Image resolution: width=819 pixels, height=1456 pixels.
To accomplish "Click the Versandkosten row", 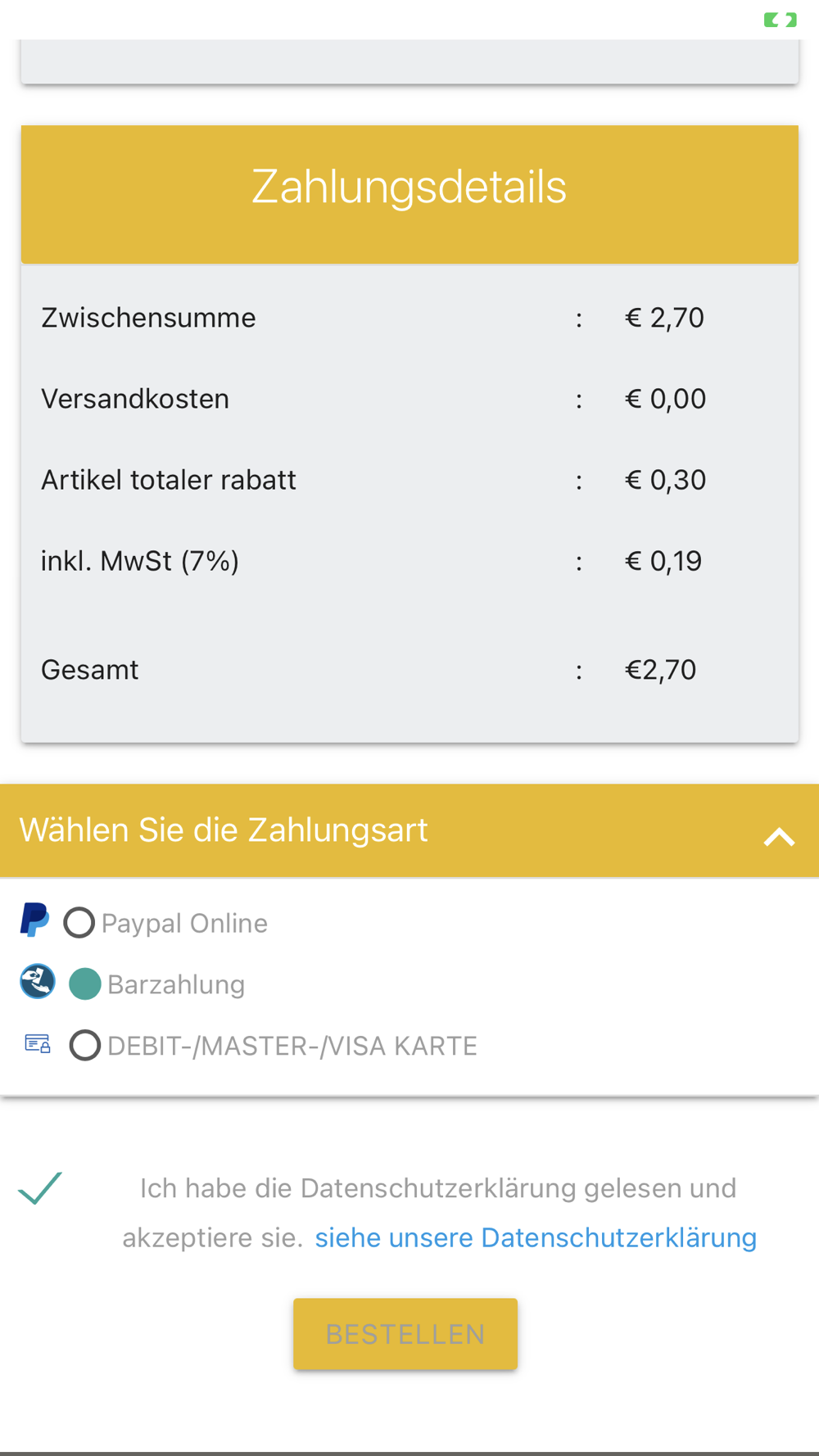I will click(x=409, y=399).
